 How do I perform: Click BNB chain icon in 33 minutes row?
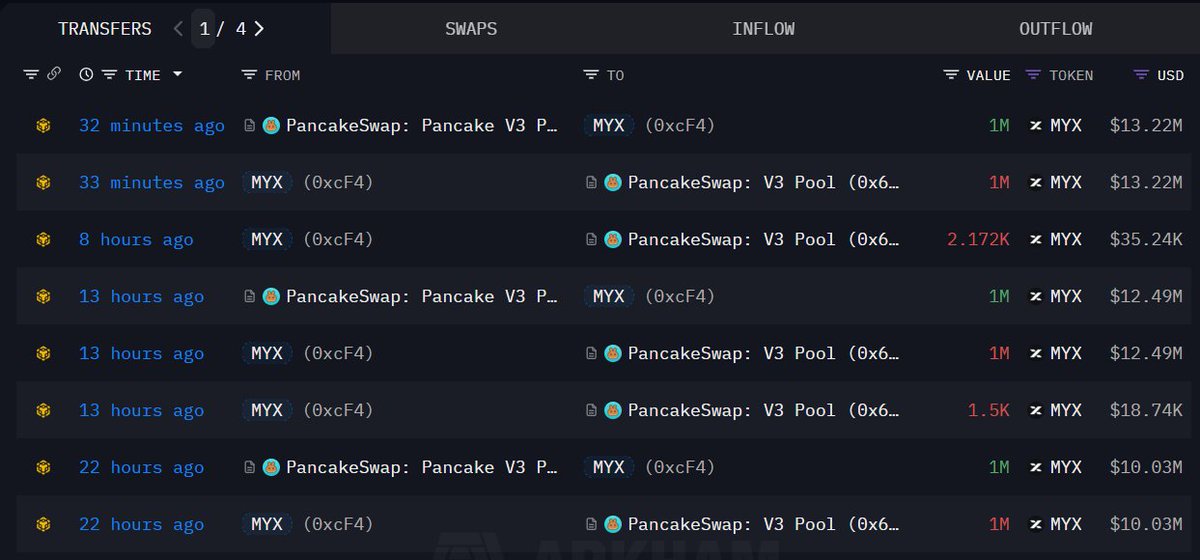click(43, 183)
